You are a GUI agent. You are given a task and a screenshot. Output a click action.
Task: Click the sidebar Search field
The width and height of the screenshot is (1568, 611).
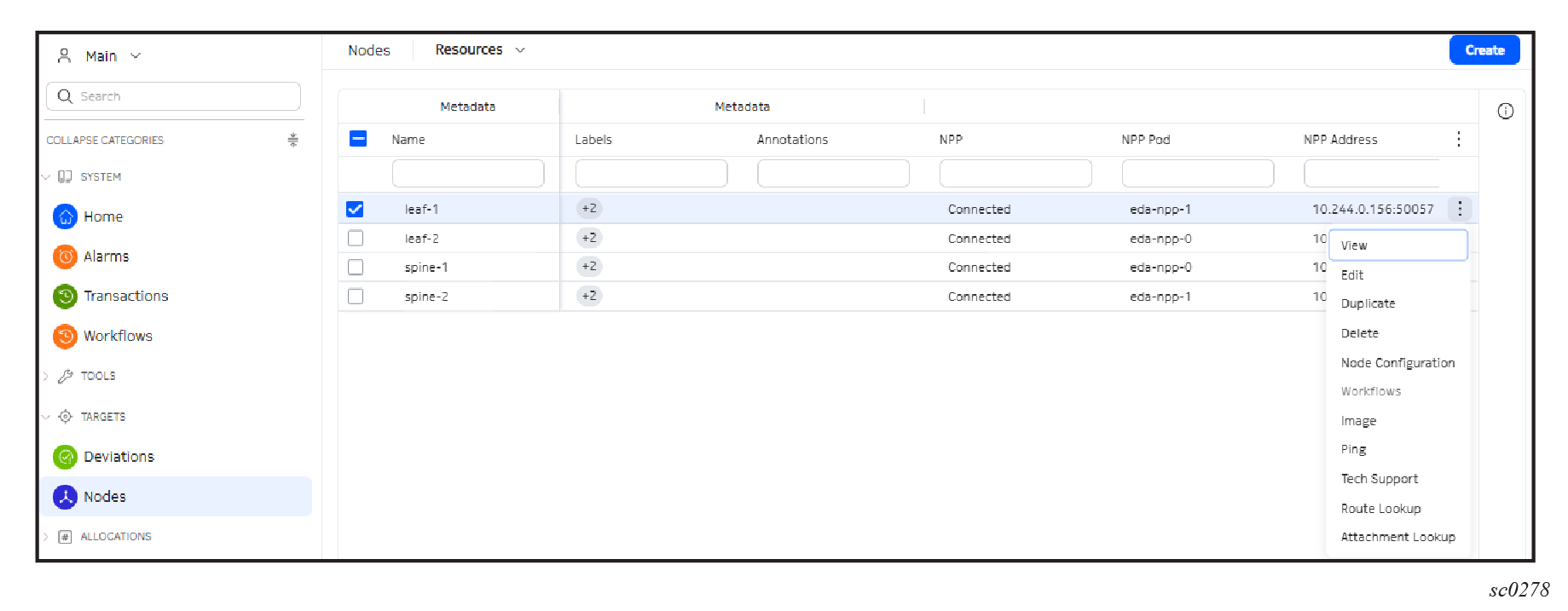(173, 96)
